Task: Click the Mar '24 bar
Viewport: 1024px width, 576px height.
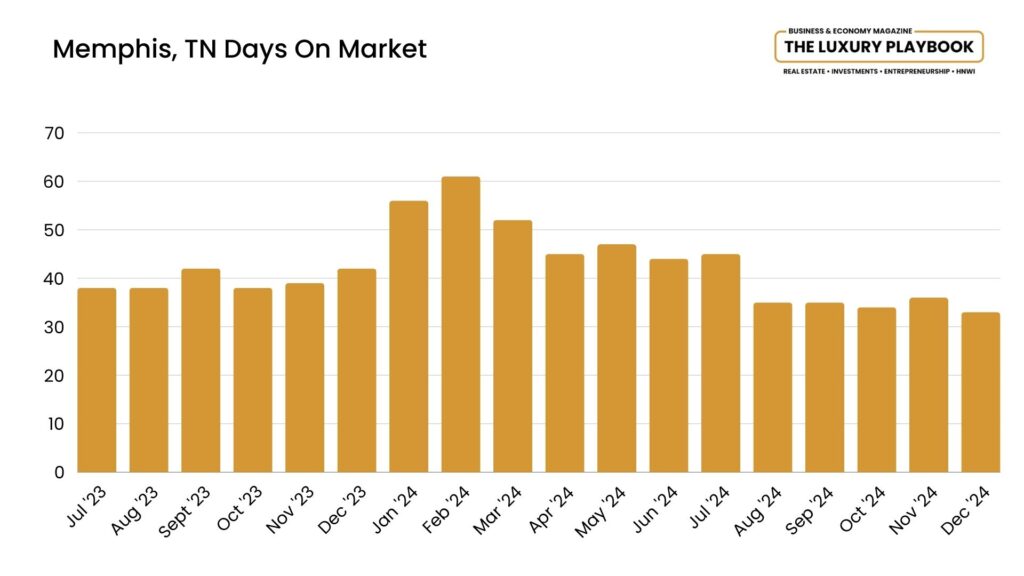Action: [513, 346]
